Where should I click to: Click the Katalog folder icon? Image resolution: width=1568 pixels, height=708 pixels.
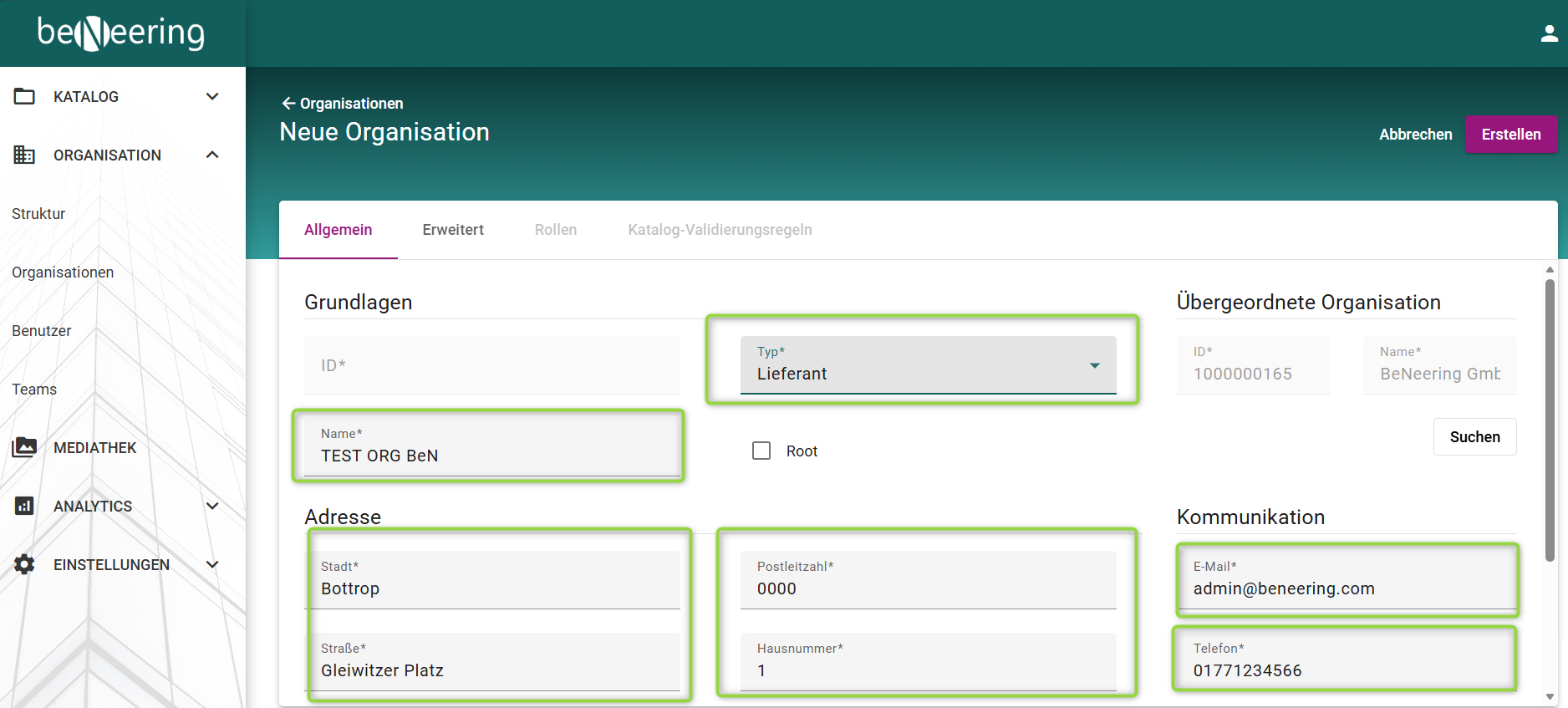24,97
